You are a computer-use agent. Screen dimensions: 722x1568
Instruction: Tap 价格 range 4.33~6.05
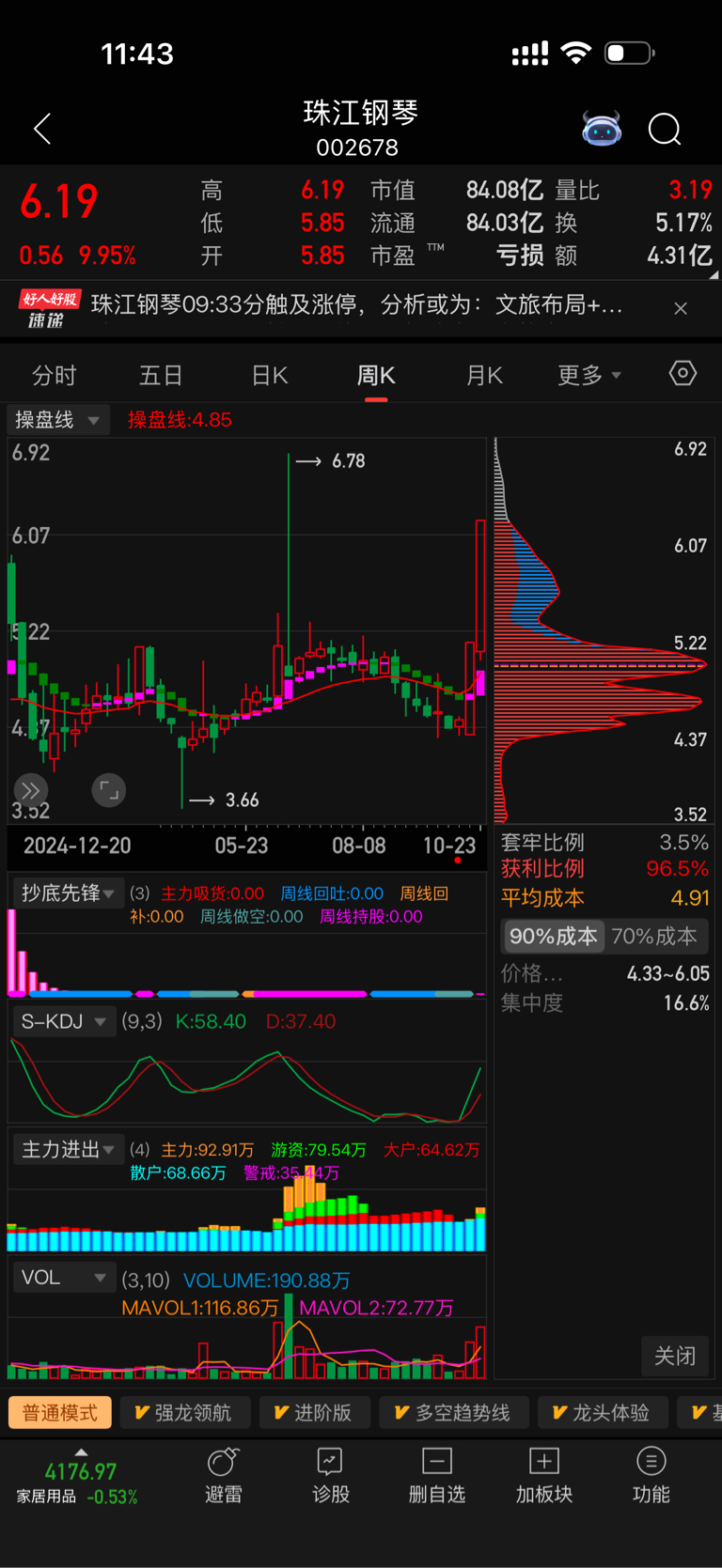[668, 974]
